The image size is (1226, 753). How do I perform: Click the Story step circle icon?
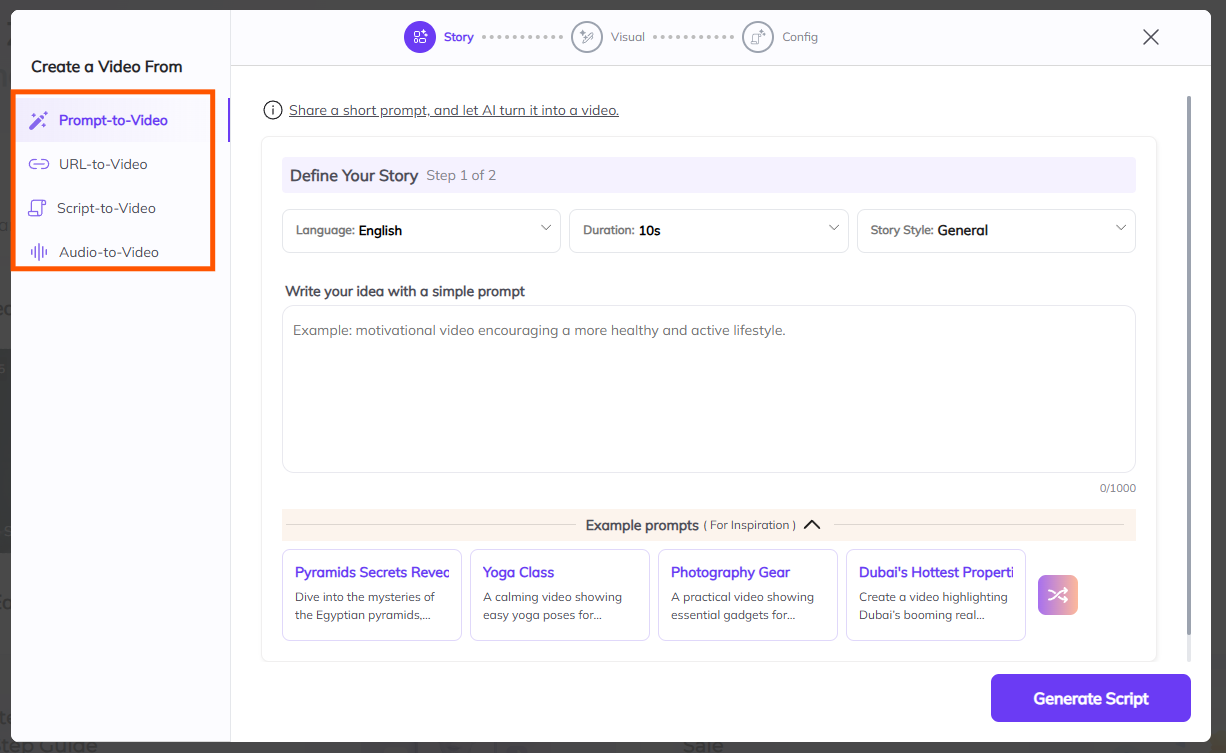tap(420, 37)
